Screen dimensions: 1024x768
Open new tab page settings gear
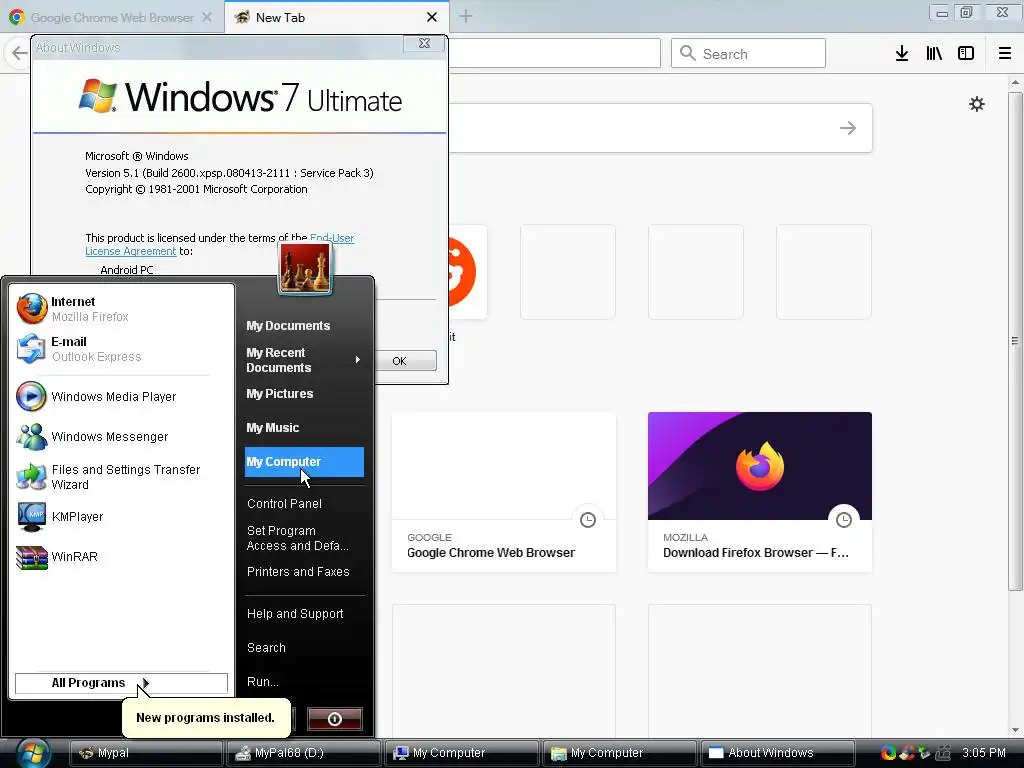[x=976, y=104]
